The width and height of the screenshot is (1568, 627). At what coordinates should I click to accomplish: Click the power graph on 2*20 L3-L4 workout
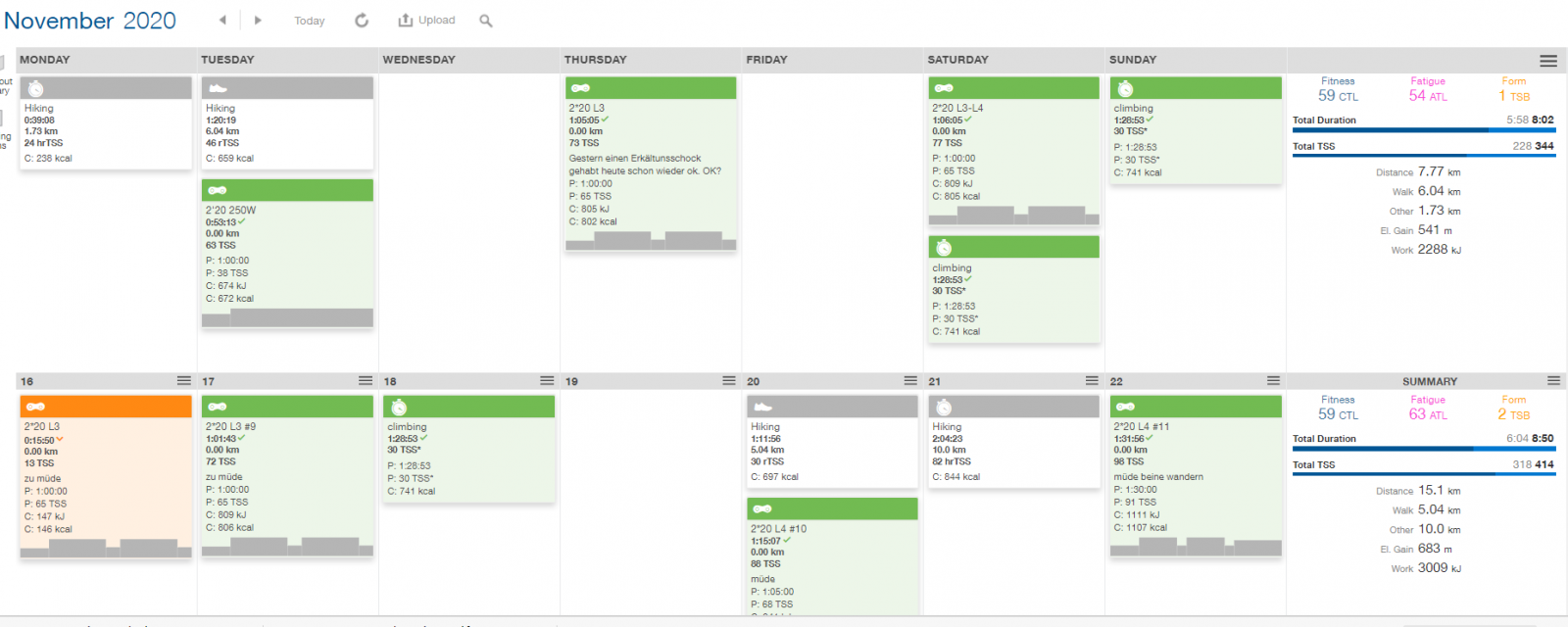point(1013,216)
